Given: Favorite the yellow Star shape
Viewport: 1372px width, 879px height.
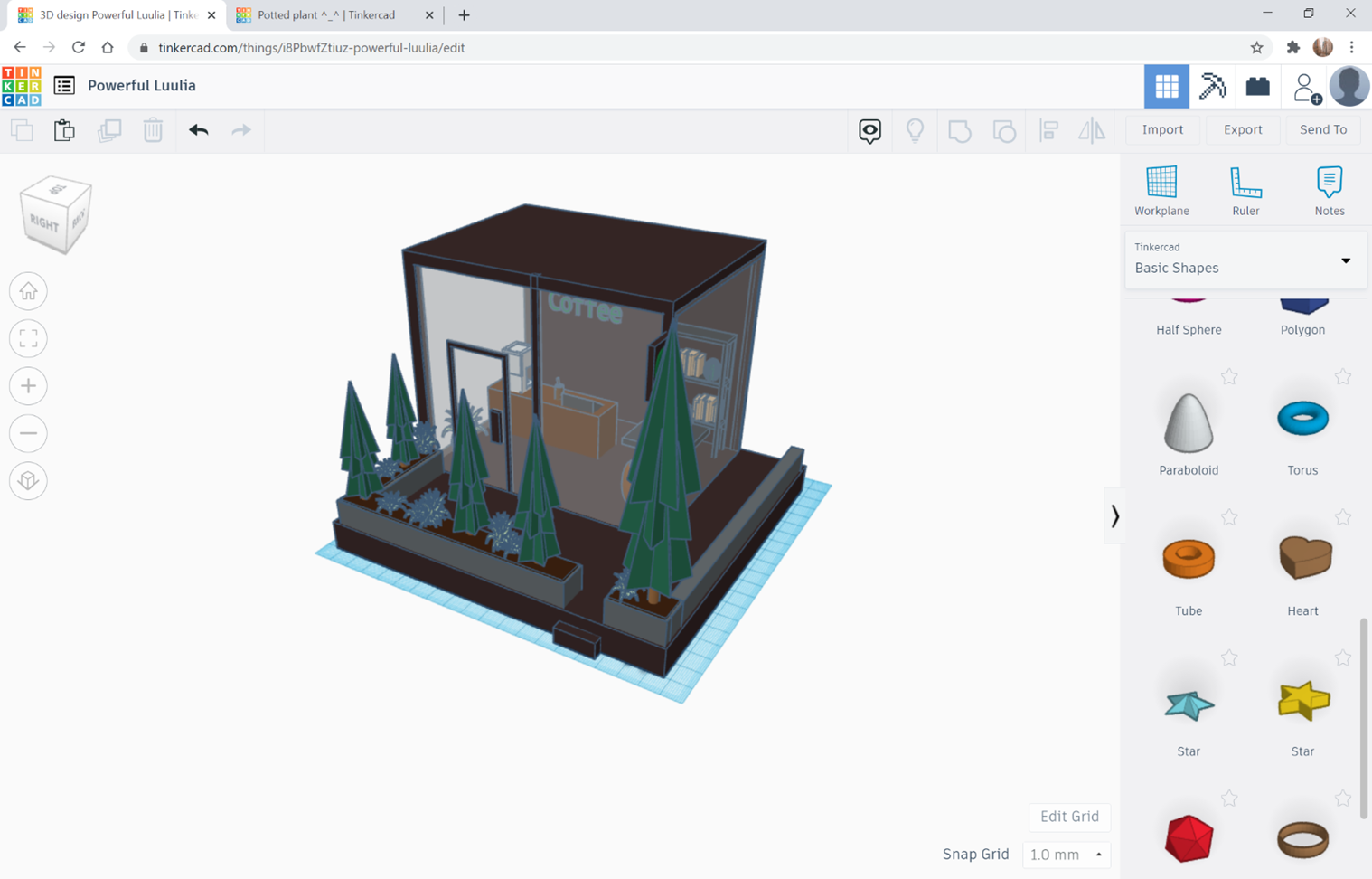Looking at the screenshot, I should [x=1343, y=657].
